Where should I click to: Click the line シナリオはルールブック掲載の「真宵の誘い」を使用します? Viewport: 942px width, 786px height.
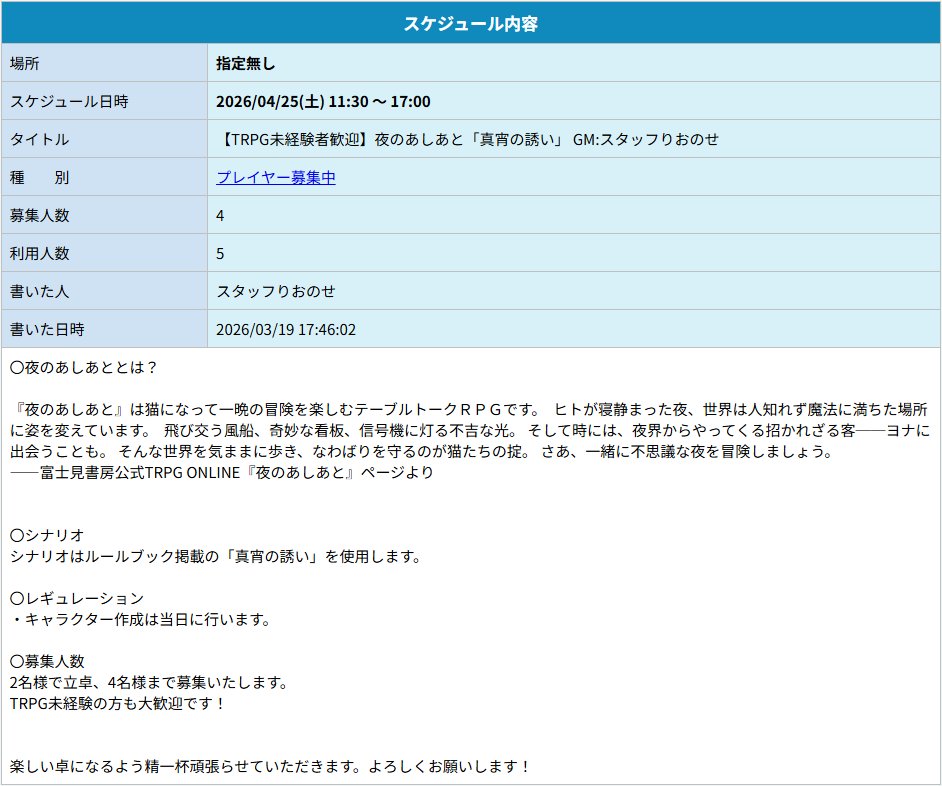pyautogui.click(x=216, y=556)
